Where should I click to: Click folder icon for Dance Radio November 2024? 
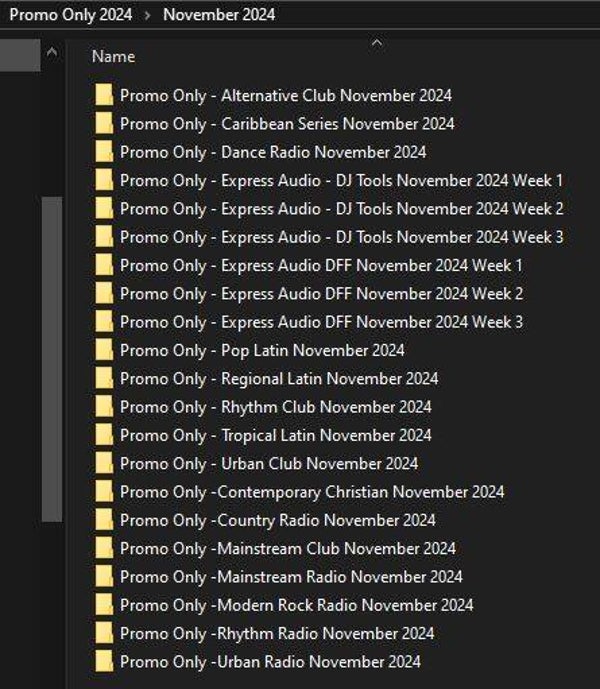(x=104, y=152)
